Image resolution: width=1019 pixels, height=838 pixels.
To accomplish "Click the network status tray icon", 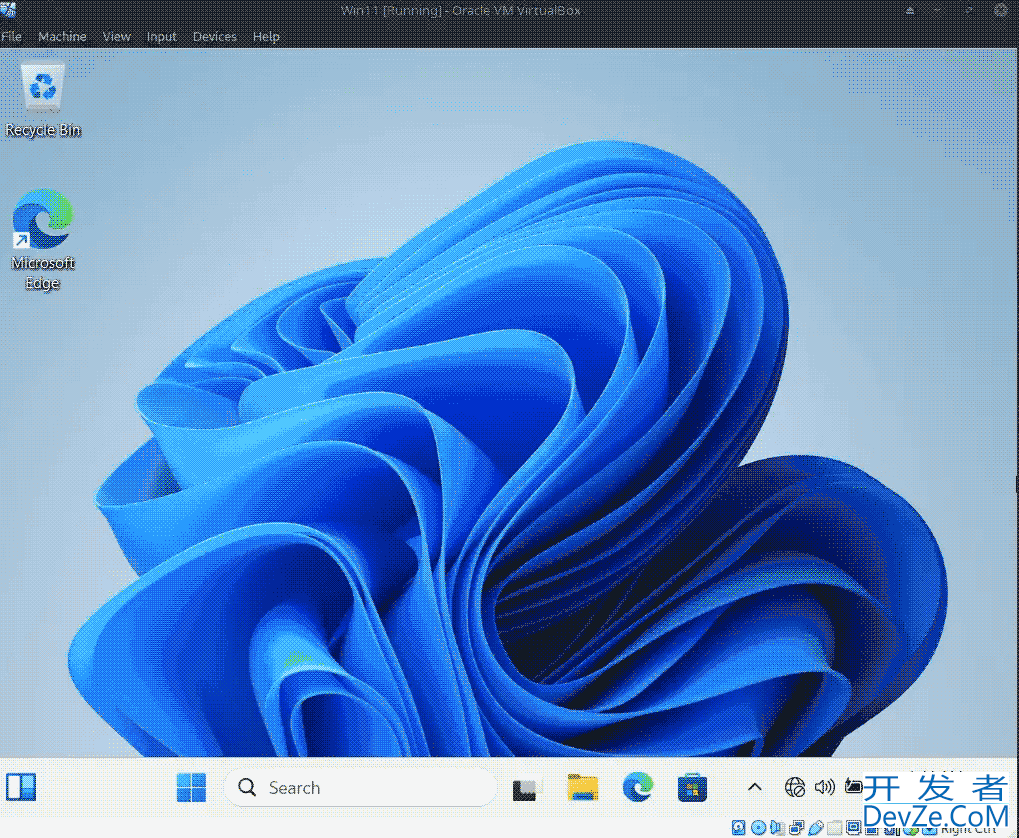I will [794, 787].
